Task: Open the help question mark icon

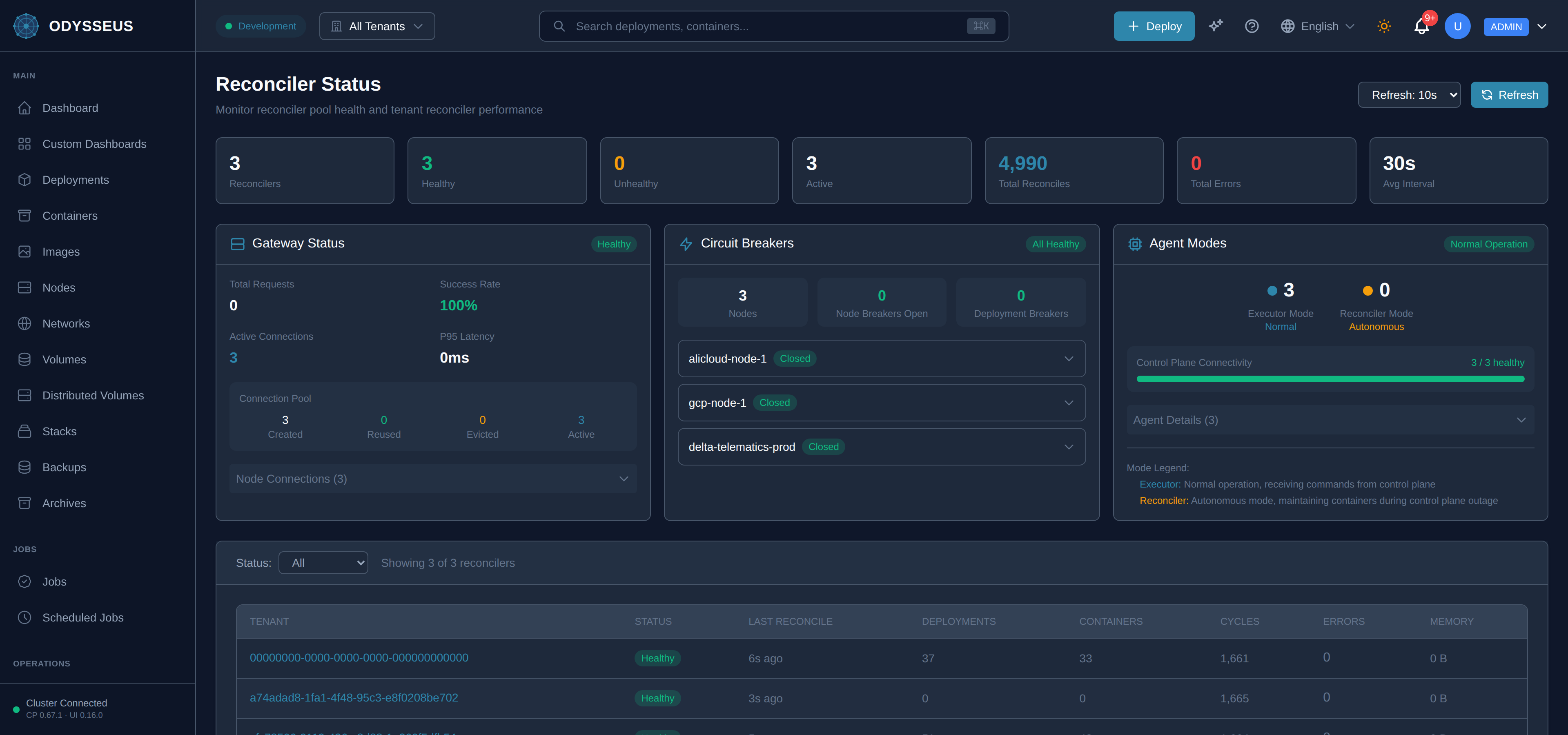Action: coord(1252,26)
